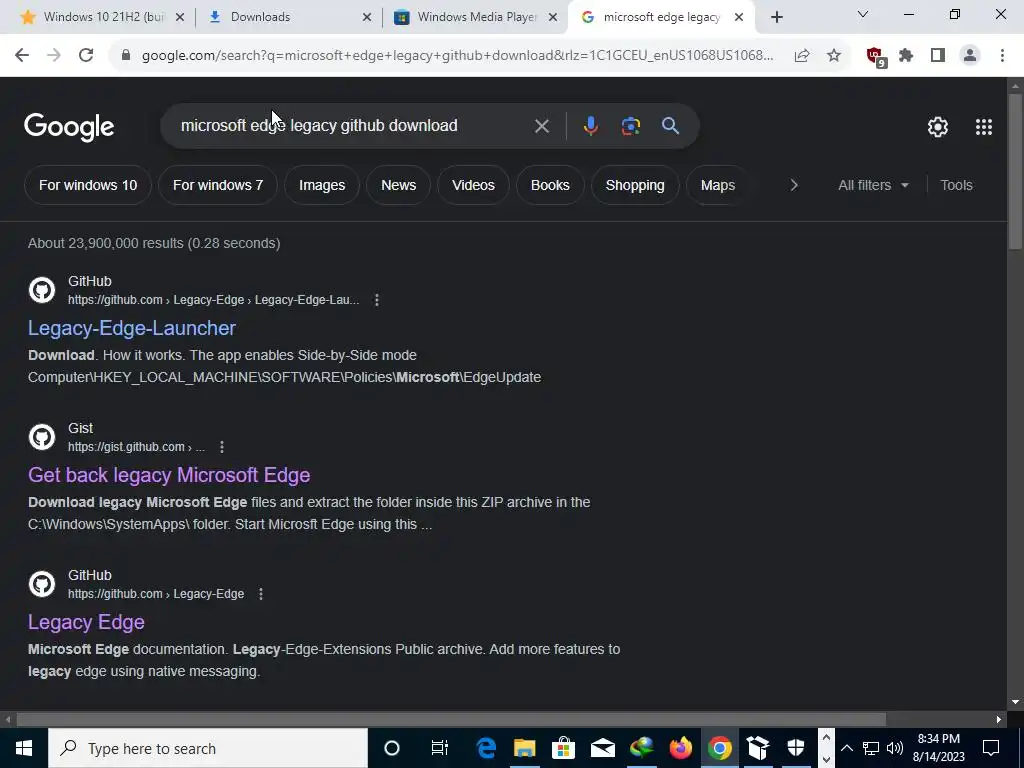Switch to the Windows Media Player tab
The image size is (1024, 768).
coord(475,17)
